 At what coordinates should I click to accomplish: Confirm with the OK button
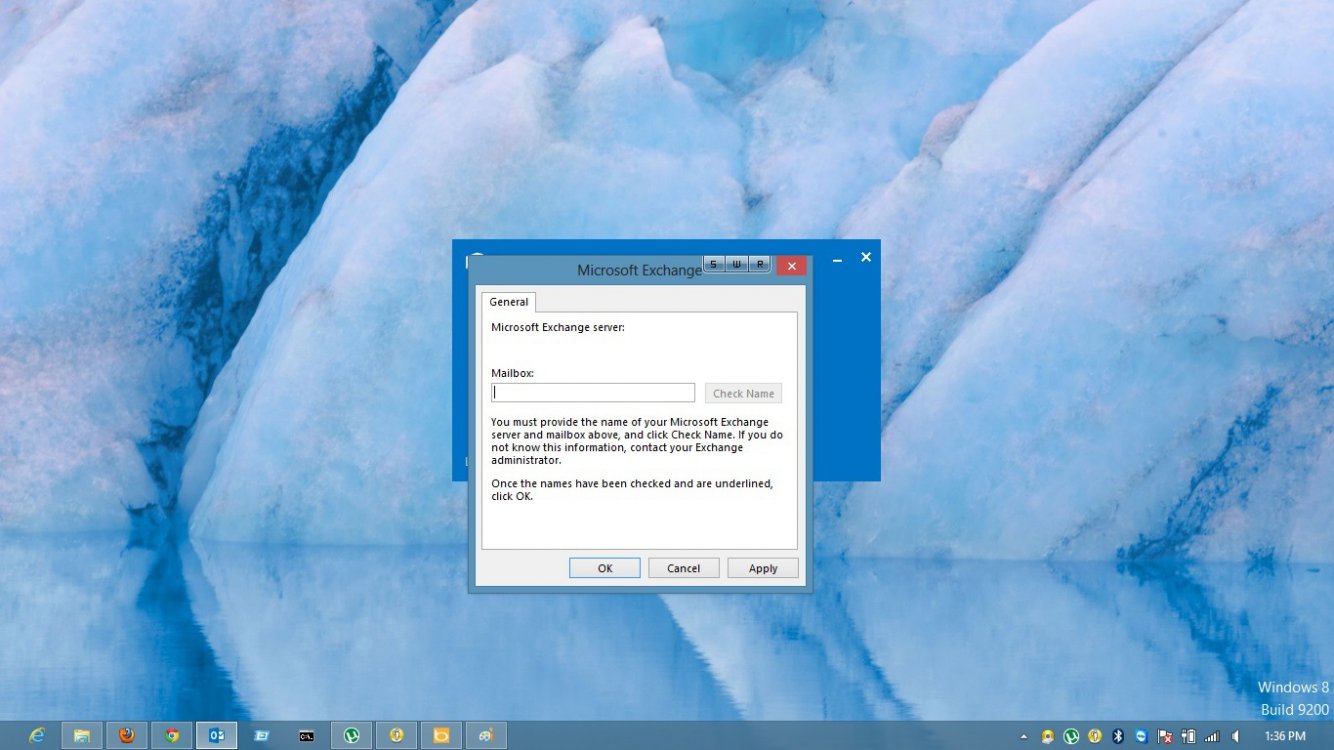click(x=605, y=568)
